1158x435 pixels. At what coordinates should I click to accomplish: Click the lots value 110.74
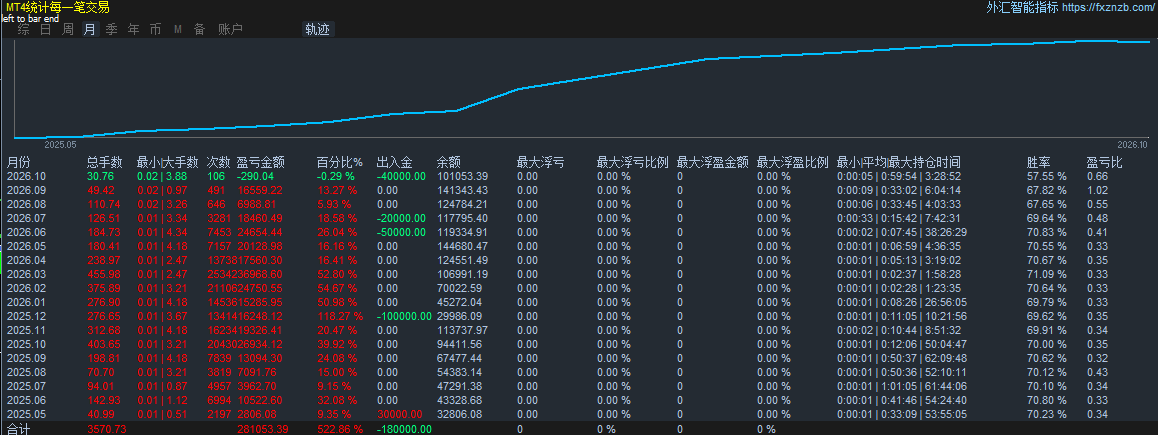(x=104, y=204)
